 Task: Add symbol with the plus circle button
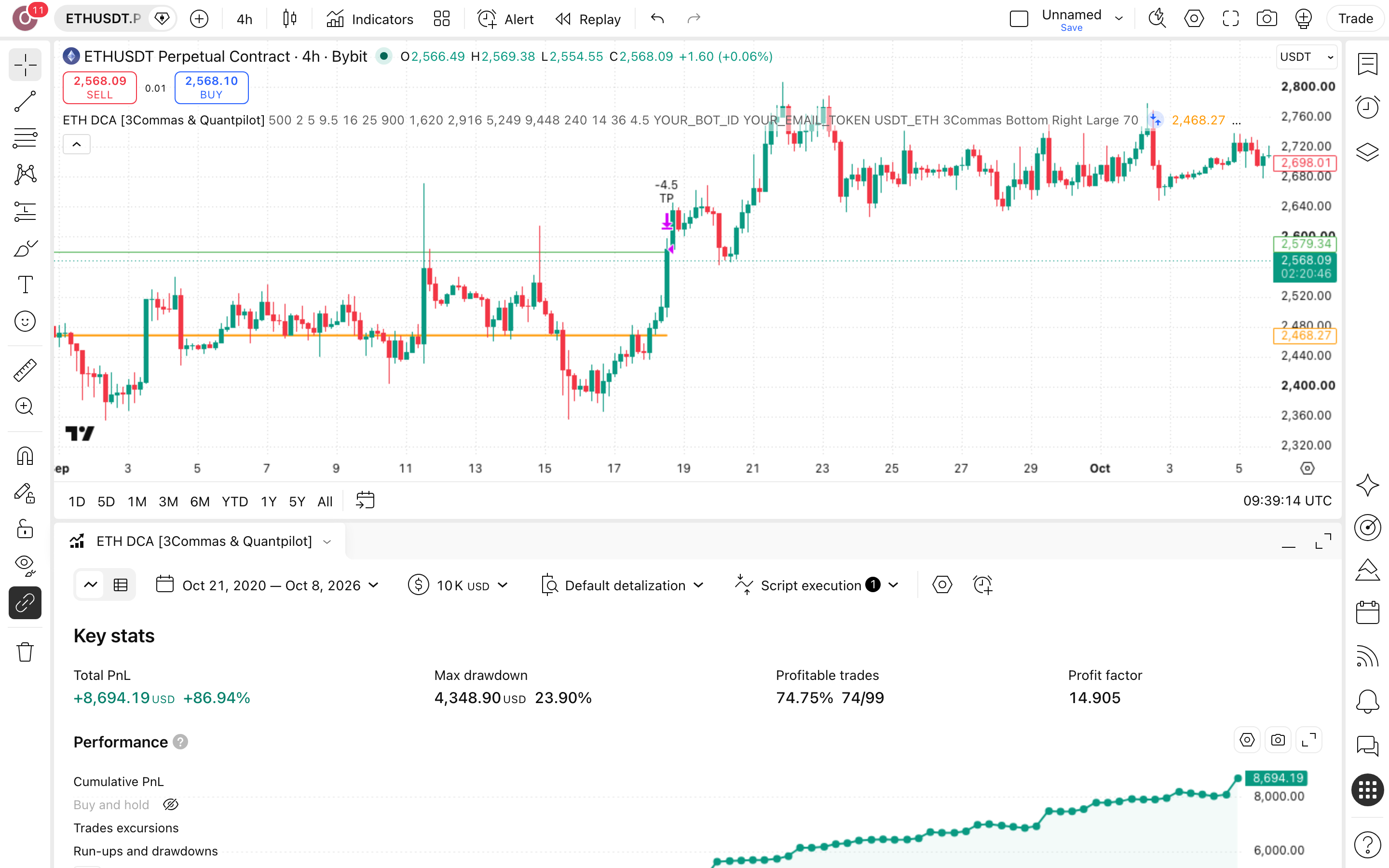coord(199,19)
